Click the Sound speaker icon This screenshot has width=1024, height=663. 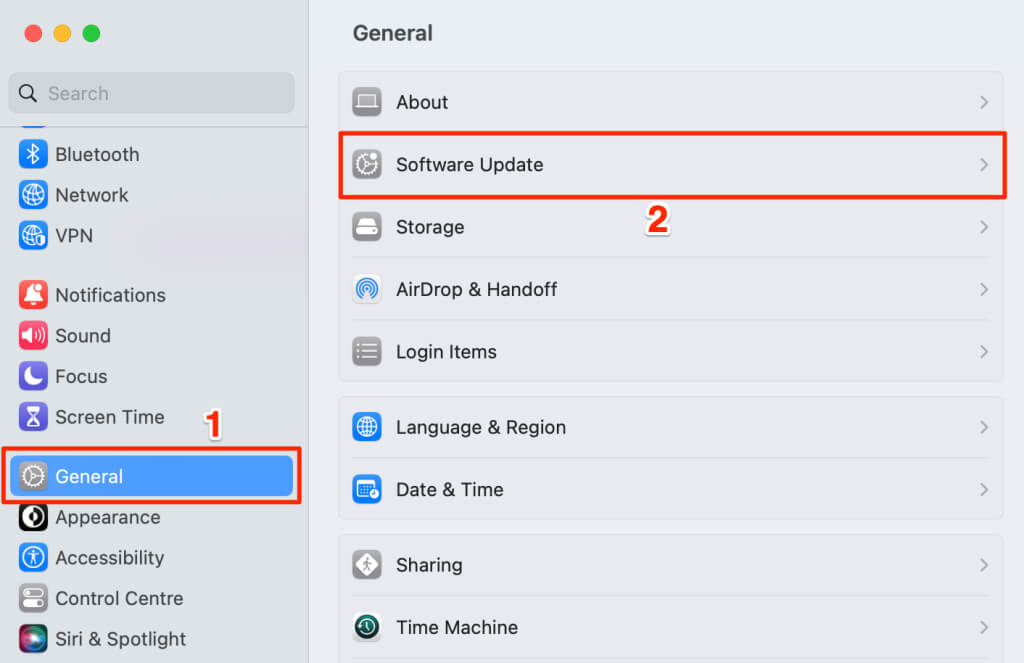tap(33, 335)
